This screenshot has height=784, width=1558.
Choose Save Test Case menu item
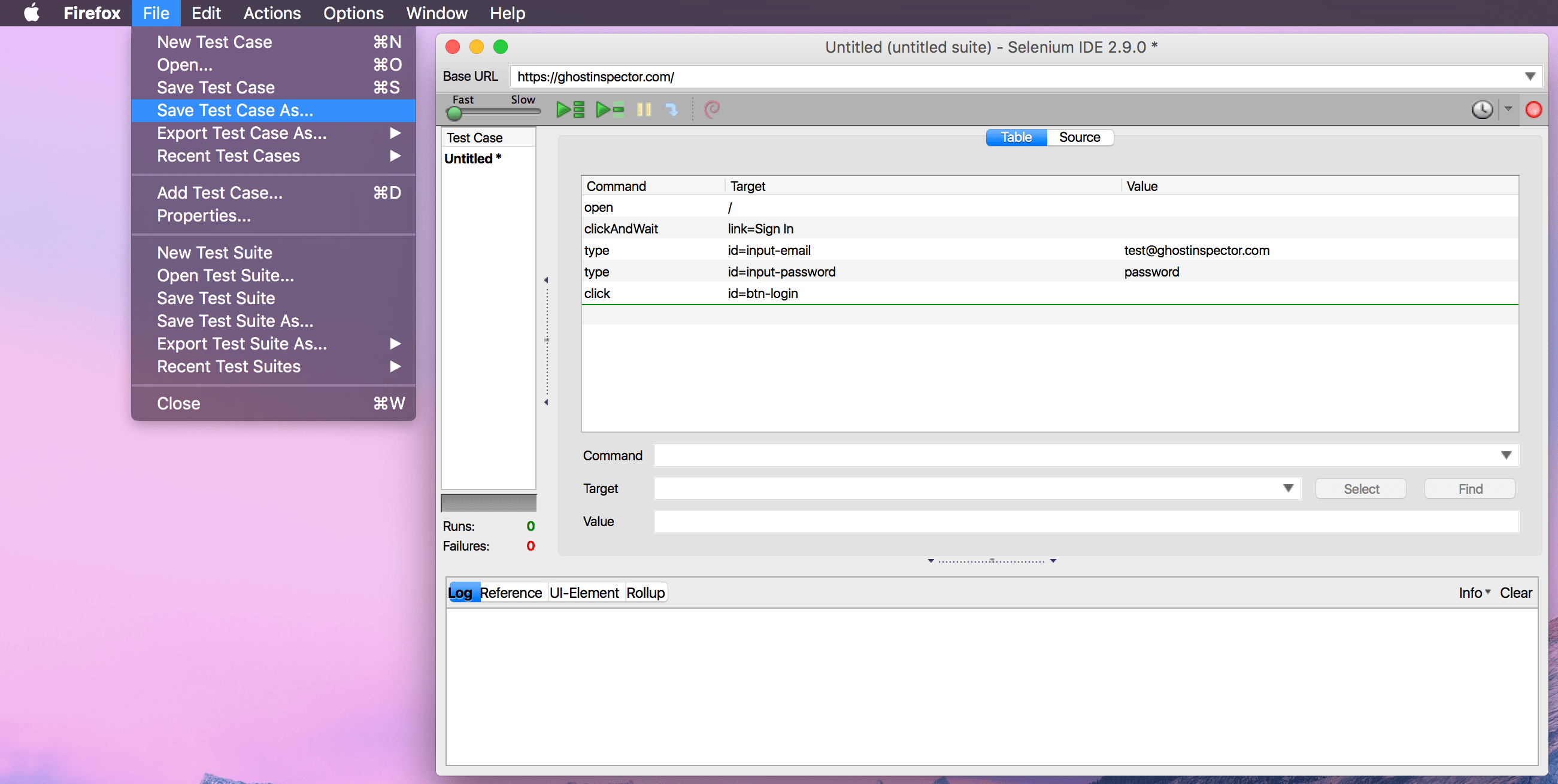coord(274,87)
